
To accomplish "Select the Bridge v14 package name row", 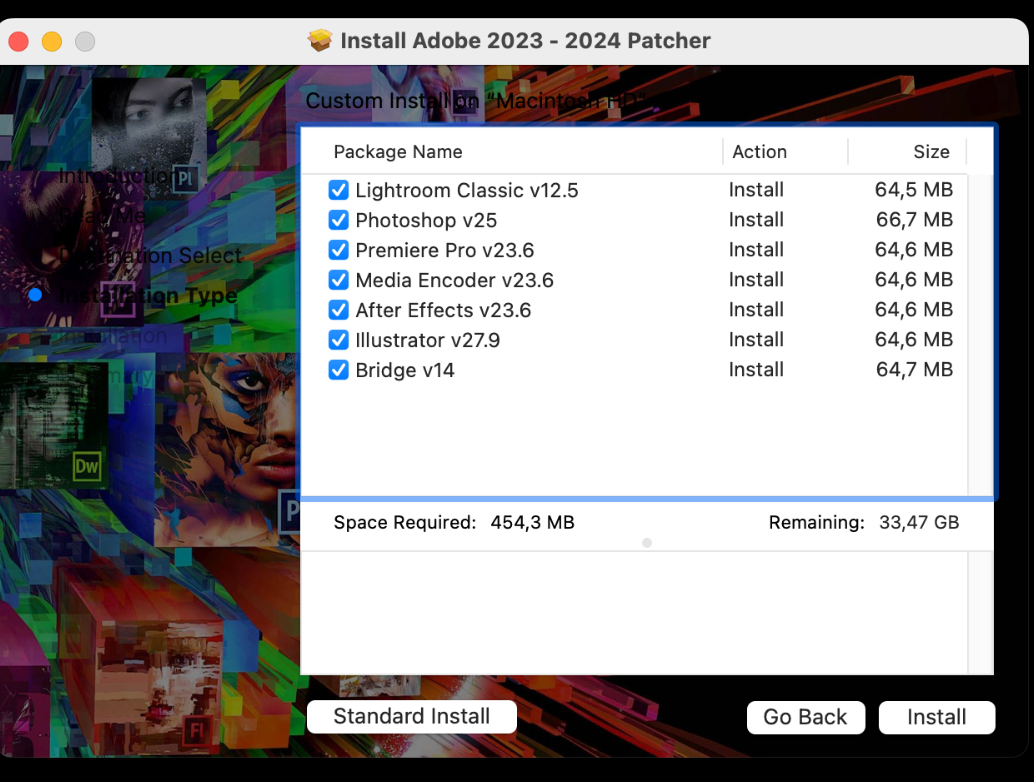I will [x=405, y=370].
